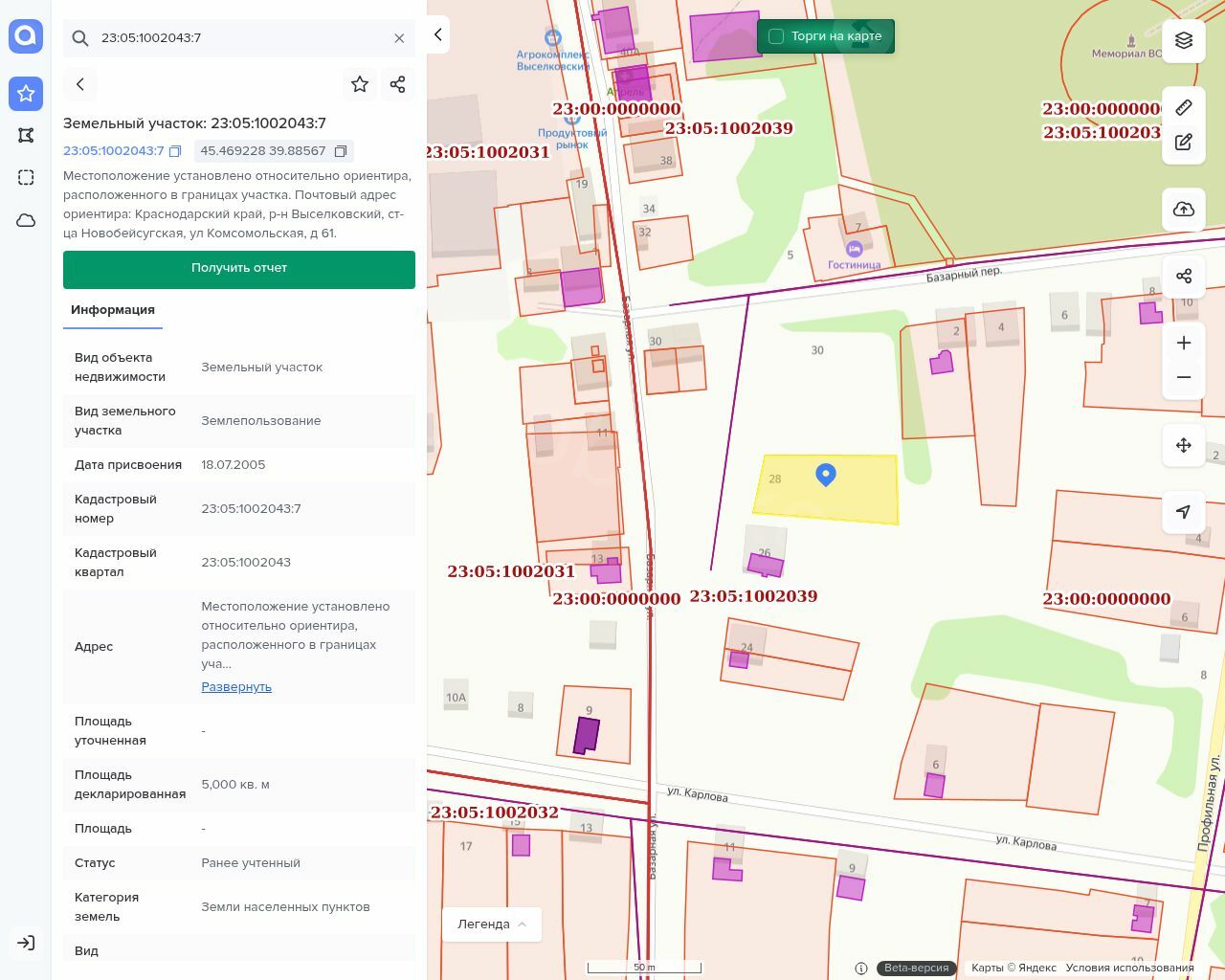Click the Получить отчет button
Screen dimensions: 1225x980
point(239,269)
